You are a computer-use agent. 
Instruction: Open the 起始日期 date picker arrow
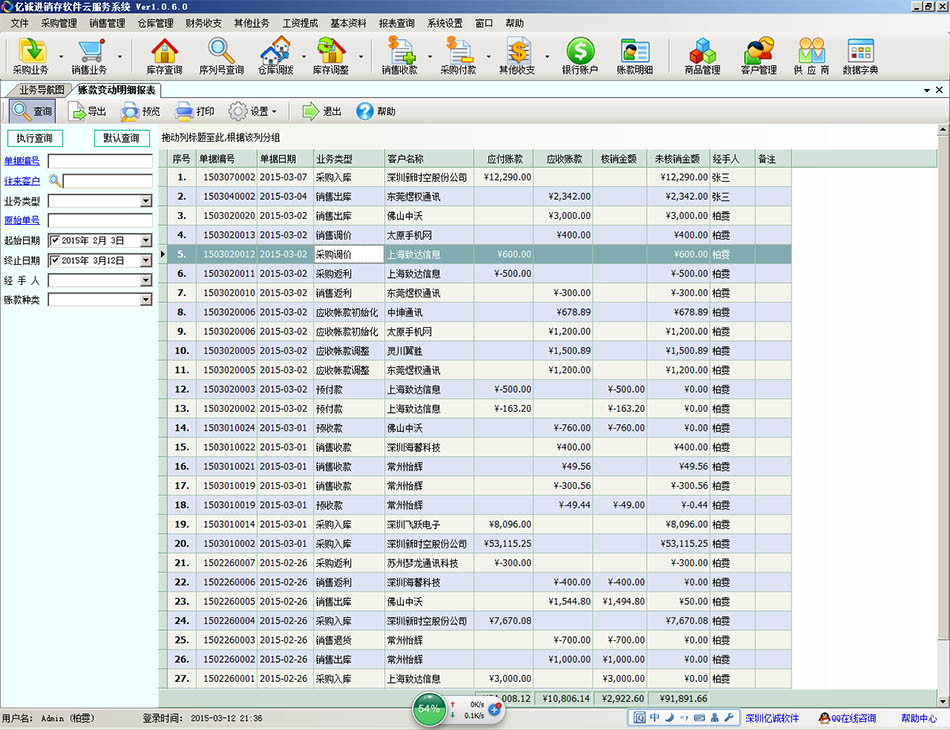[x=145, y=241]
